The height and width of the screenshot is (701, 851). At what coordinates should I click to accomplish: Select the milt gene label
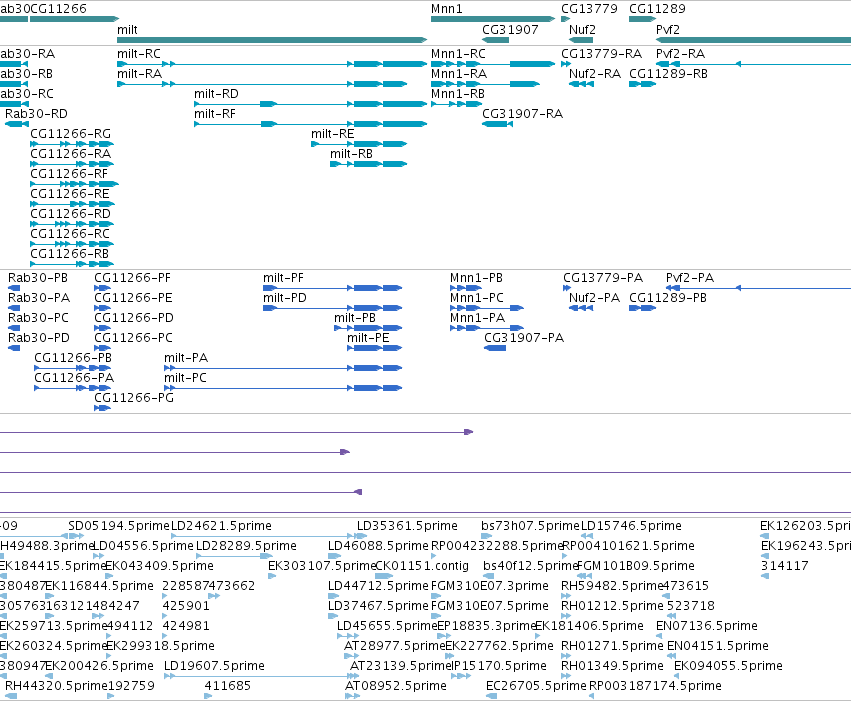click(127, 30)
